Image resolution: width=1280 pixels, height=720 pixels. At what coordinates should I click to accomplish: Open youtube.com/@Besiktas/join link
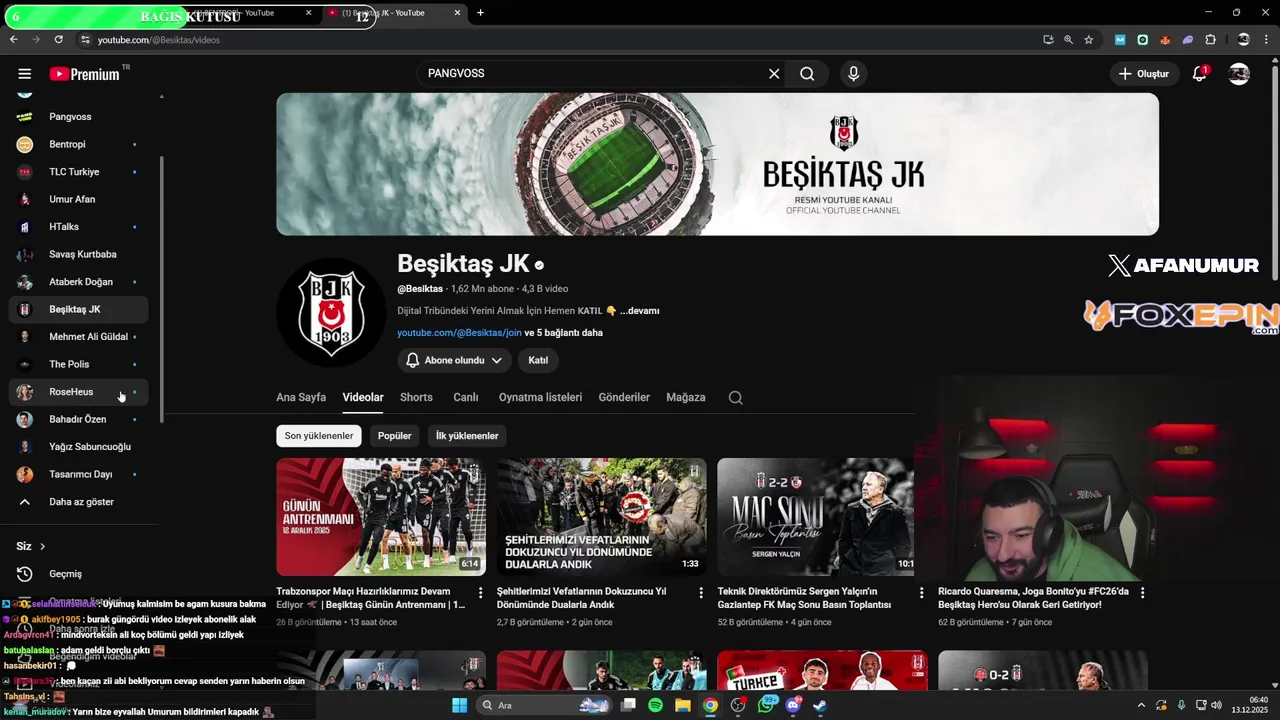click(459, 333)
